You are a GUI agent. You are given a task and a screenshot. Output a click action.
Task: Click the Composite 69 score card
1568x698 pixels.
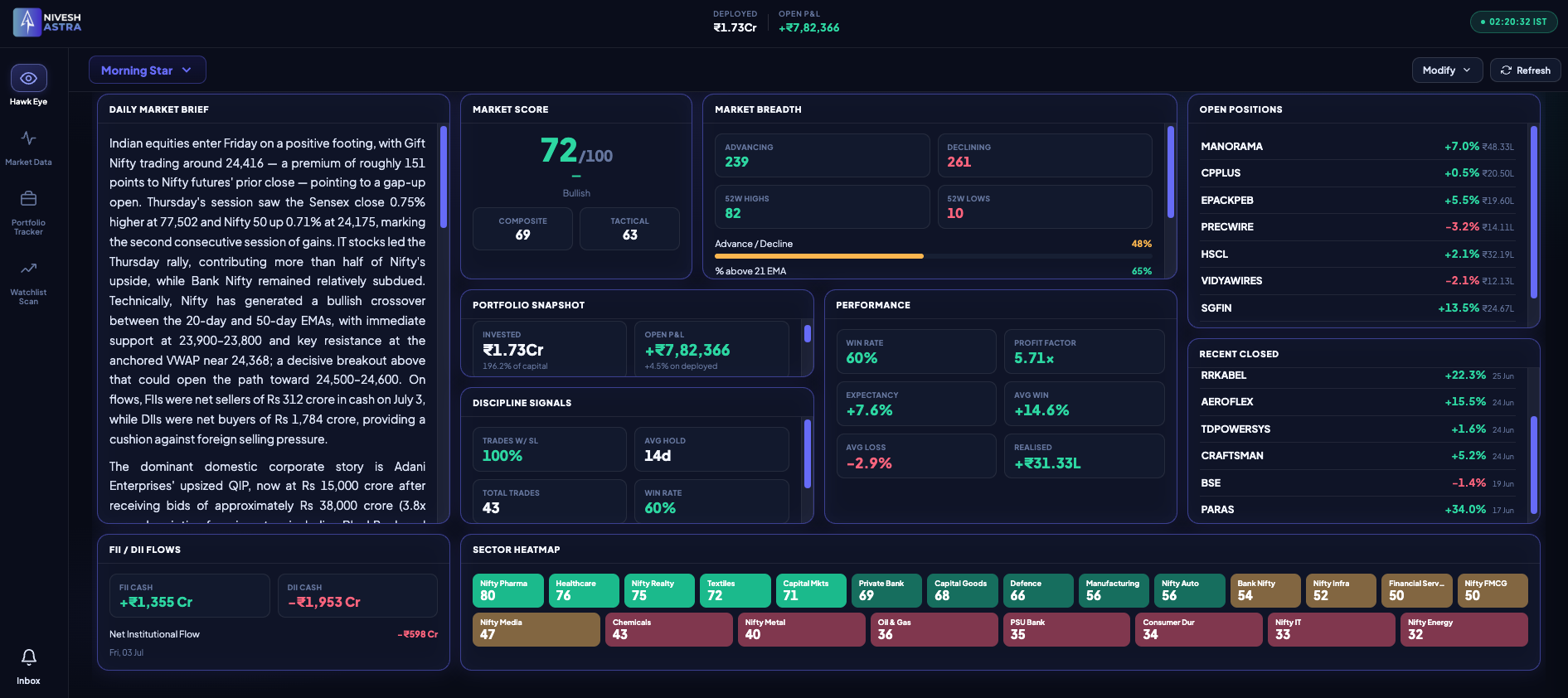tap(522, 229)
